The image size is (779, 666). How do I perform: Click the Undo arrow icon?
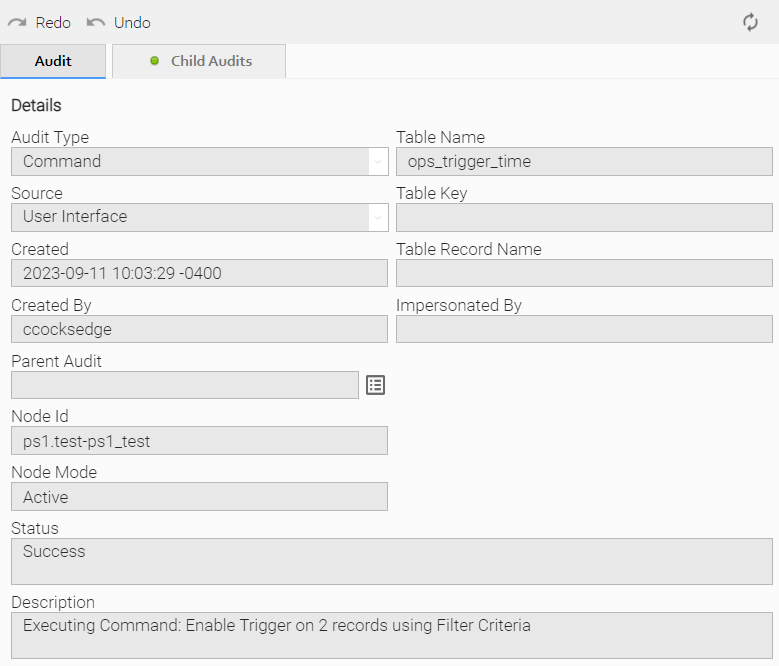[96, 22]
